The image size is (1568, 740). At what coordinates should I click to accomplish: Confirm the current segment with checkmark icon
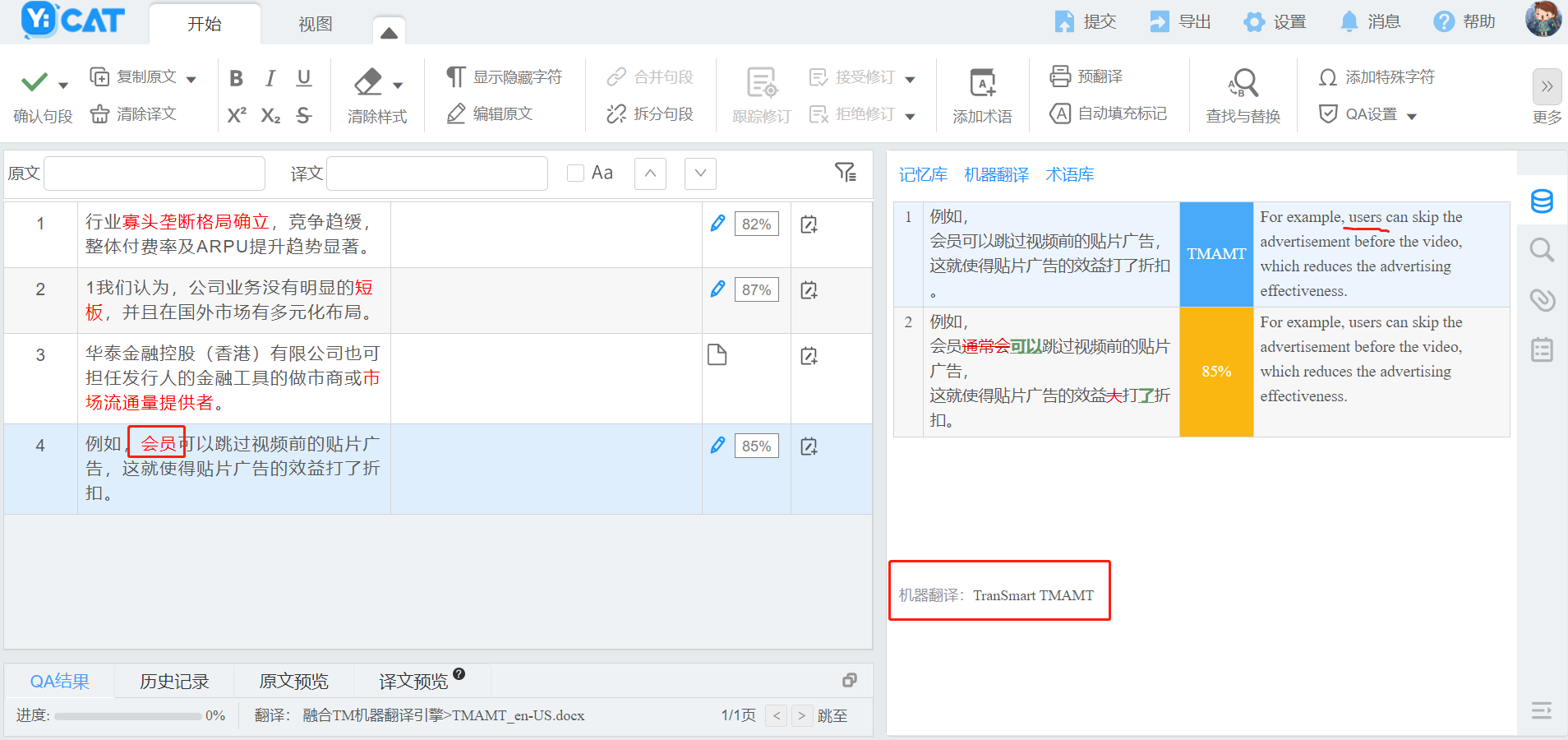pyautogui.click(x=33, y=81)
